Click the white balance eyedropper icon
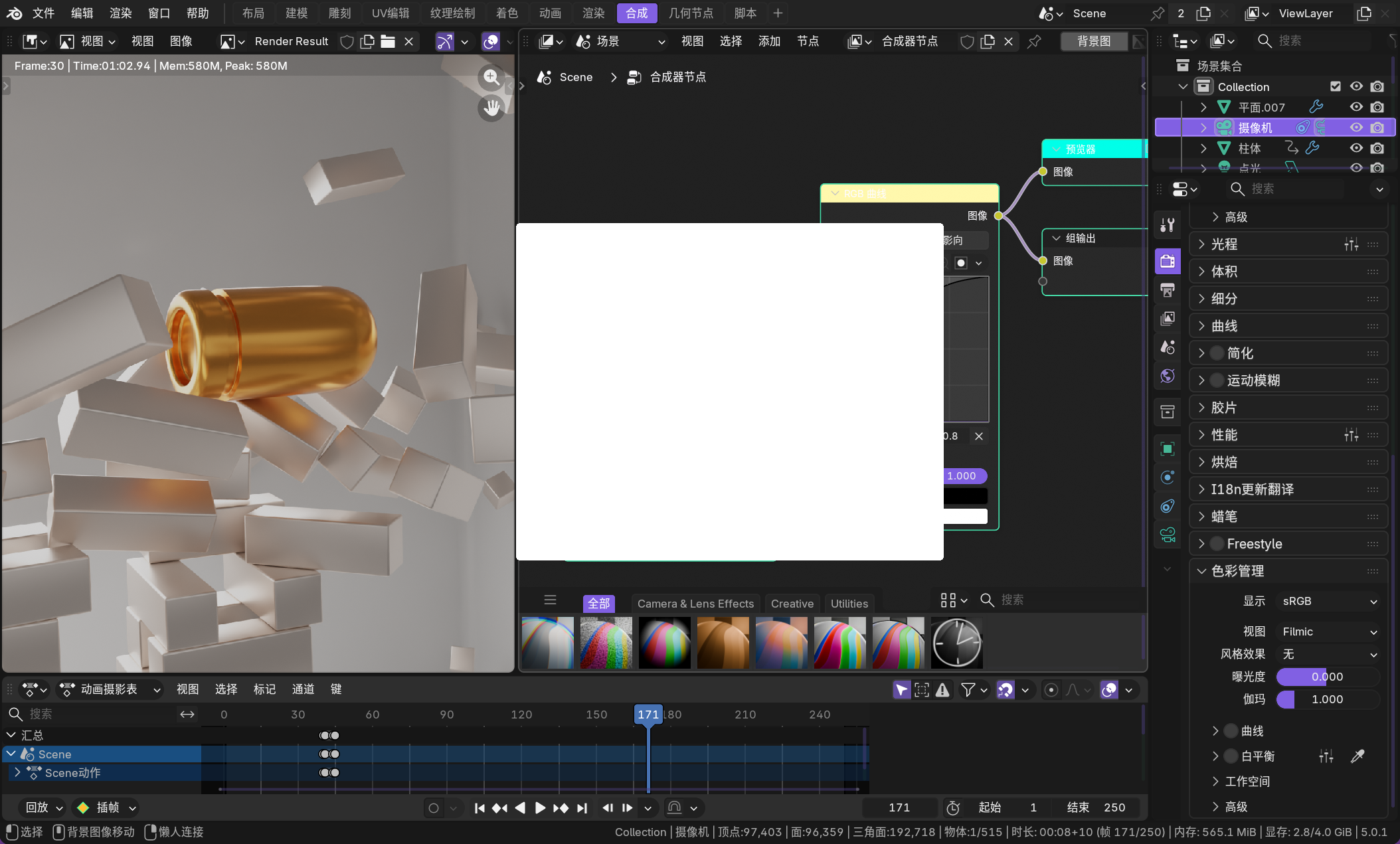This screenshot has width=1400, height=844. [x=1357, y=756]
